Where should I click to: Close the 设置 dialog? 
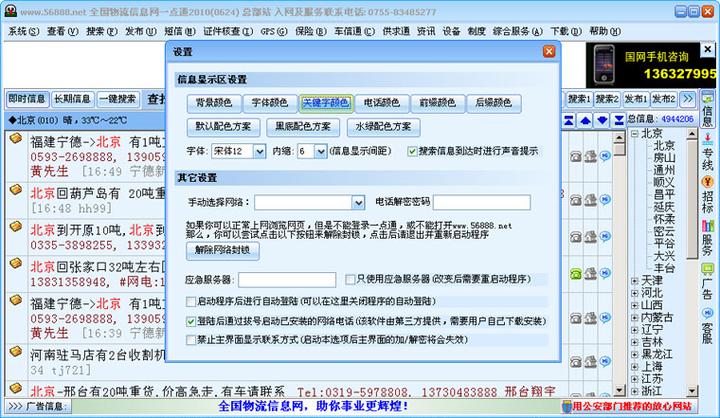tap(549, 51)
